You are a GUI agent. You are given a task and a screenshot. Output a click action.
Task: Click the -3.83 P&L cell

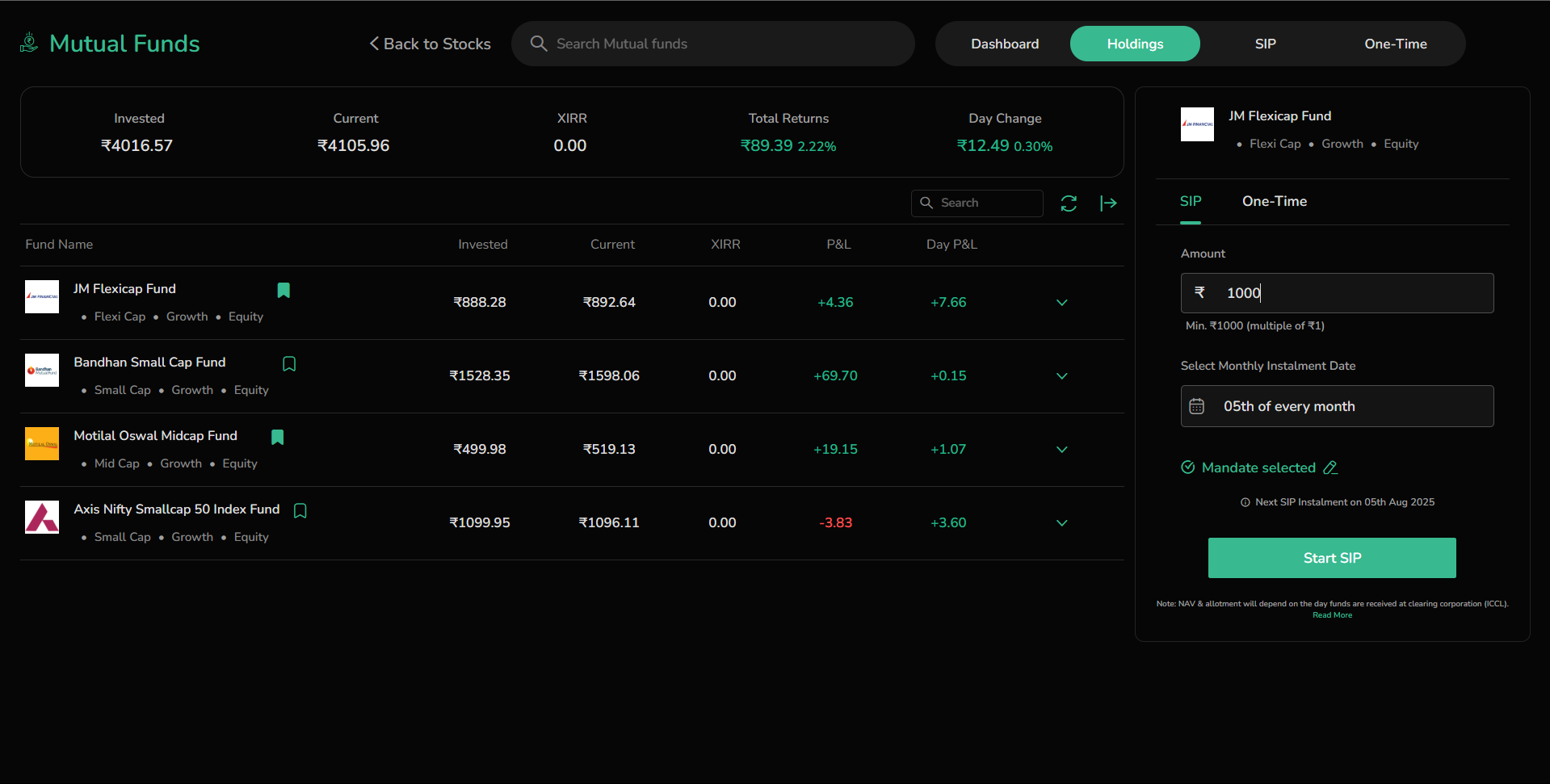pyautogui.click(x=835, y=522)
